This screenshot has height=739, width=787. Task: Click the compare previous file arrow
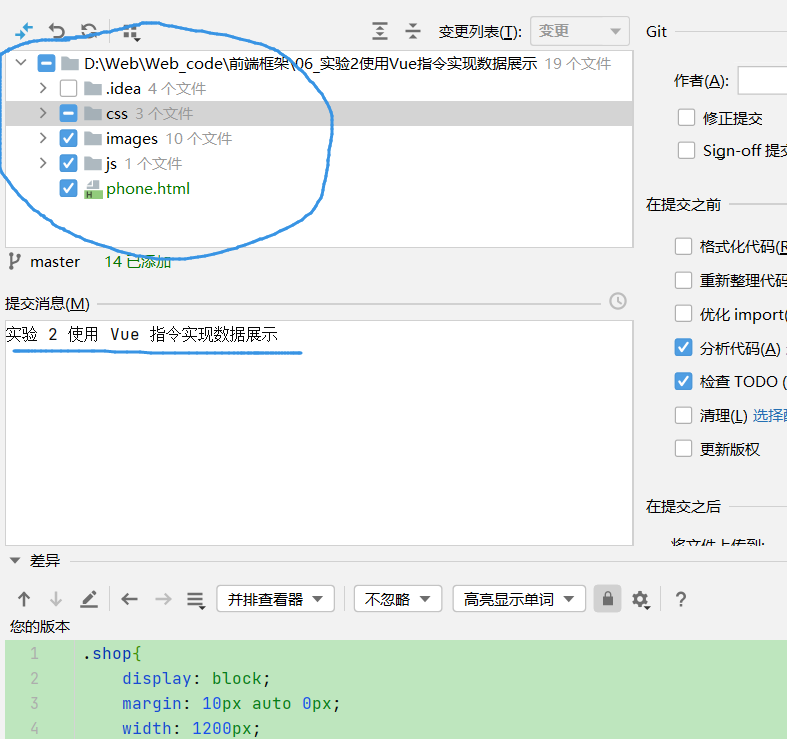129,599
